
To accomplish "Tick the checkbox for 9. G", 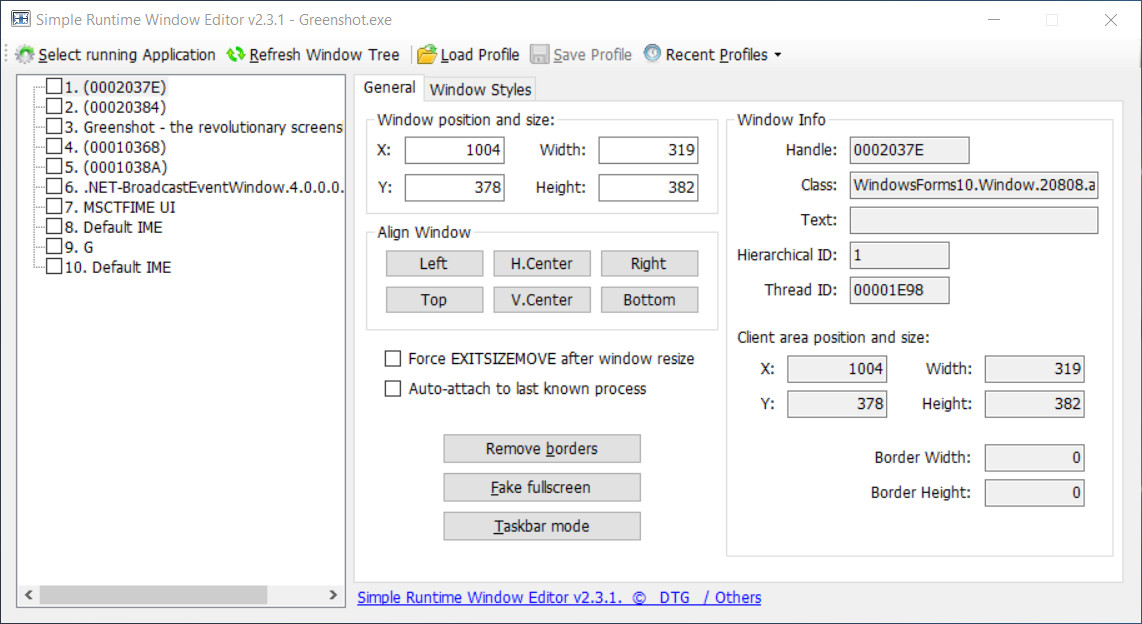I will tap(54, 247).
